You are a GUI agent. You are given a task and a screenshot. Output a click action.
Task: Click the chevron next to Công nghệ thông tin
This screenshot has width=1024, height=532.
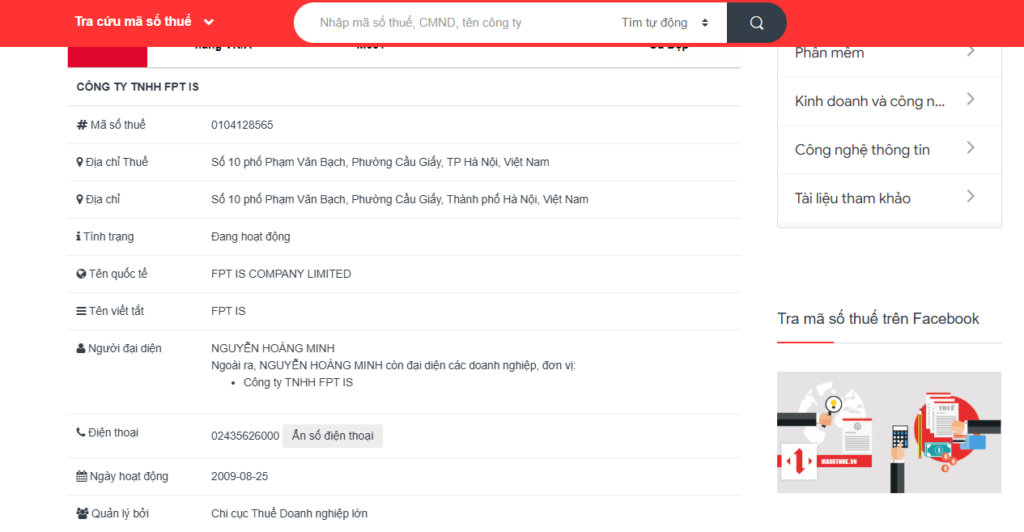[x=970, y=148]
